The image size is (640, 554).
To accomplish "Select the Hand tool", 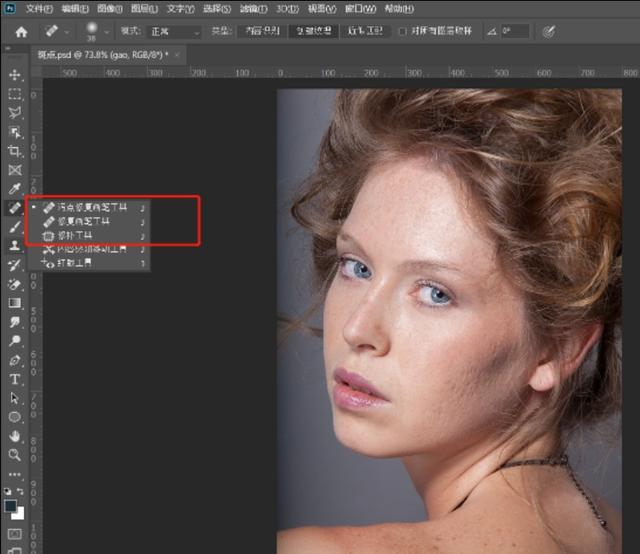I will [x=14, y=436].
